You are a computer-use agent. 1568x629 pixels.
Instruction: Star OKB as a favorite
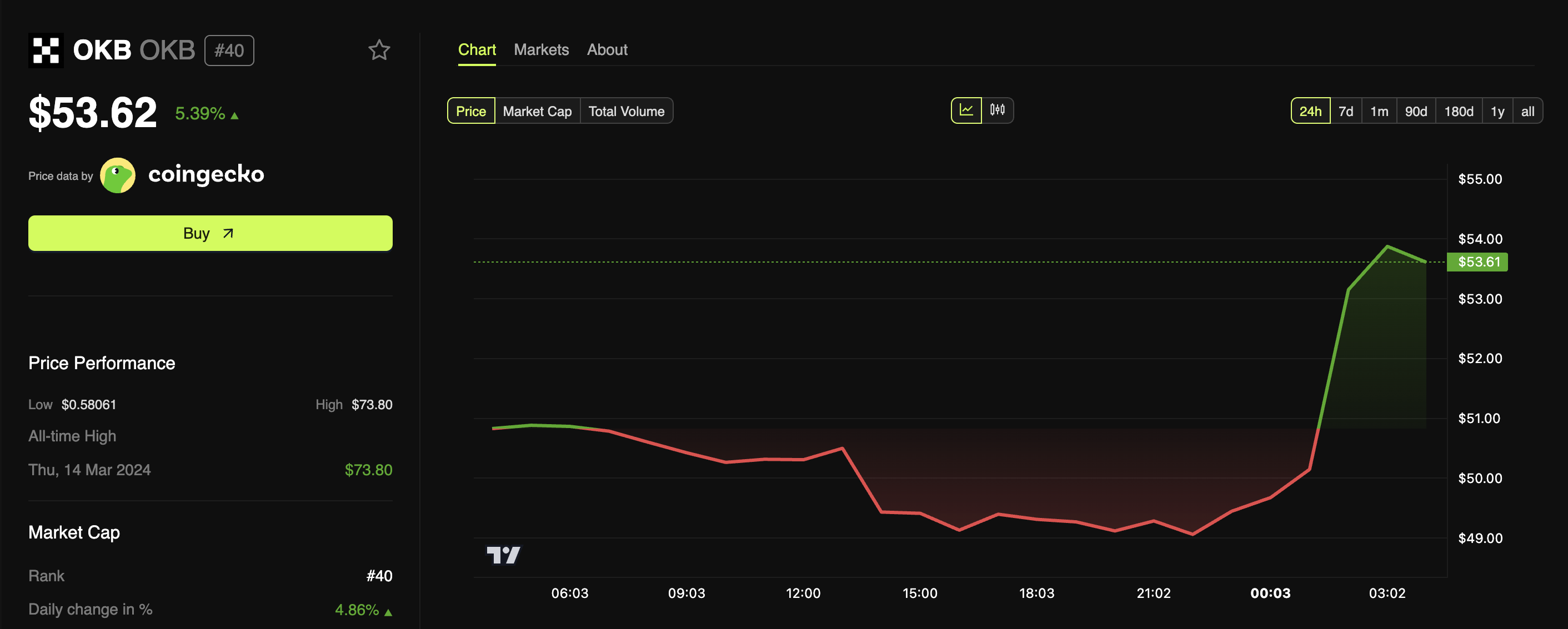[x=379, y=50]
